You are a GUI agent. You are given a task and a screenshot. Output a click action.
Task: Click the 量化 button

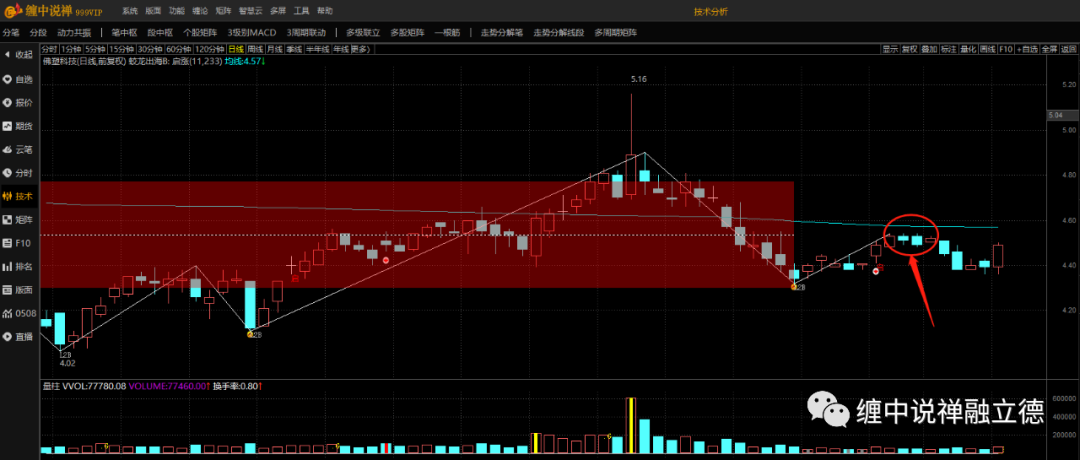click(x=968, y=49)
